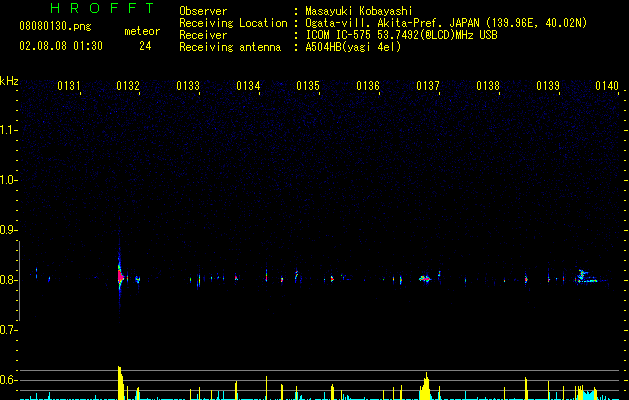Click the 1.0 kHz axis label
629x400 pixels.
[x=8, y=180]
